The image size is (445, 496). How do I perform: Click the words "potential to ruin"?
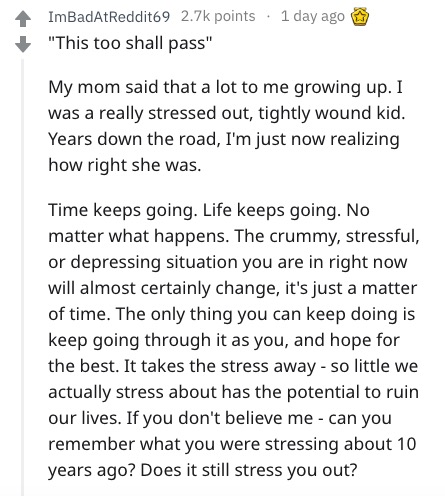click(x=353, y=392)
